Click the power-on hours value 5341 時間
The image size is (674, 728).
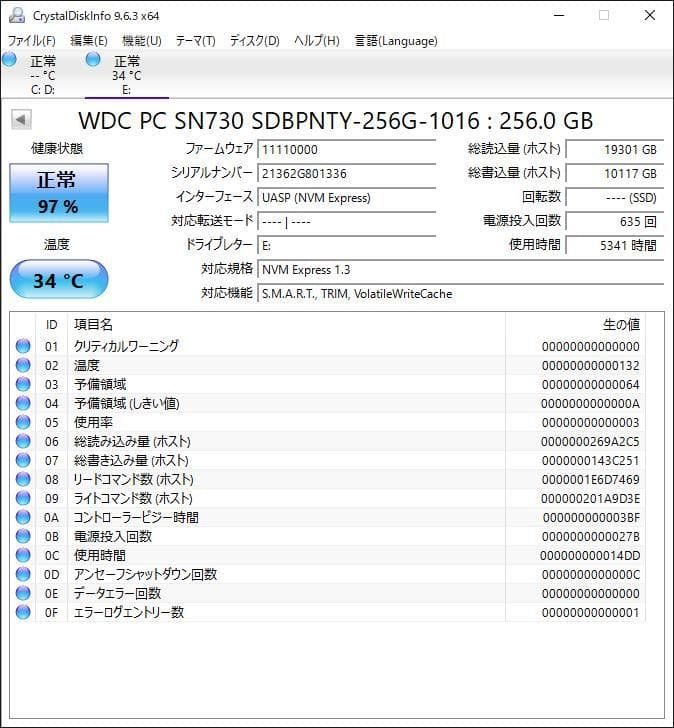pos(615,246)
